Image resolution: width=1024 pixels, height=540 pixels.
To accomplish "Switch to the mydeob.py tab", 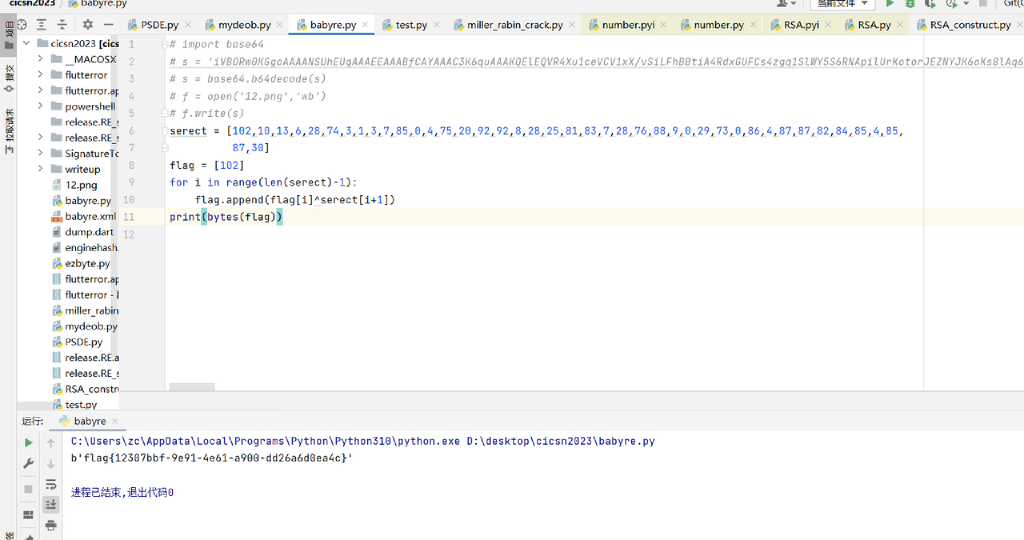I will [244, 25].
